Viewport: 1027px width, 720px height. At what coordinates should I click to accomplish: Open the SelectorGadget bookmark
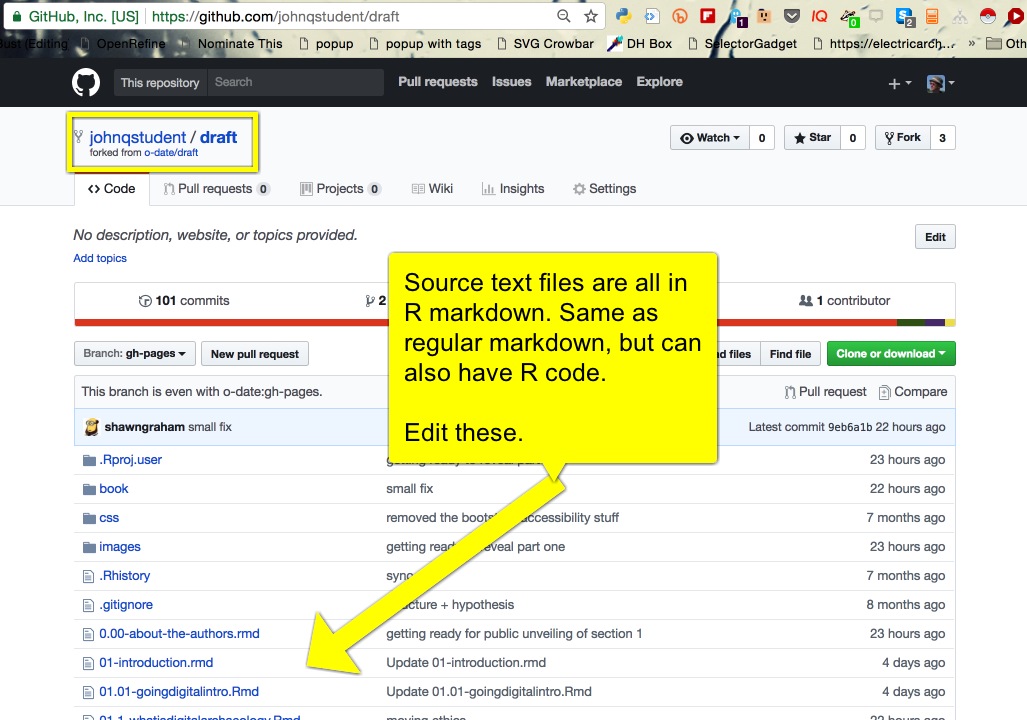743,44
